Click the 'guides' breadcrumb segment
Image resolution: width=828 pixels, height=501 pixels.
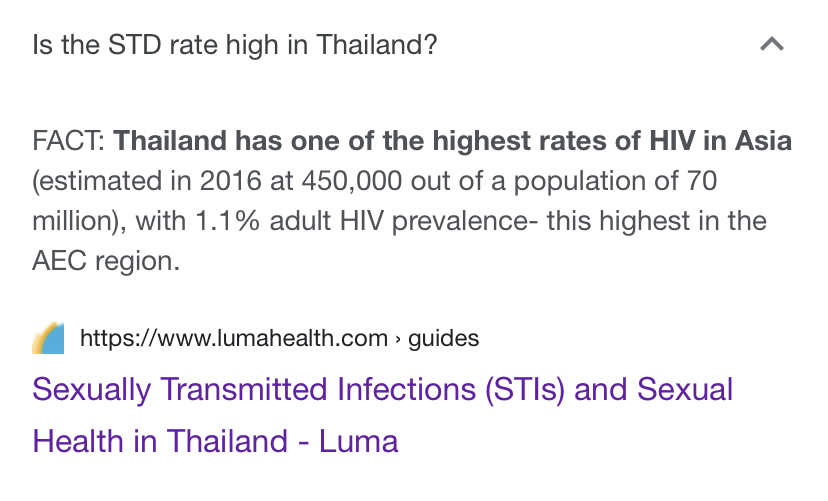click(x=444, y=338)
